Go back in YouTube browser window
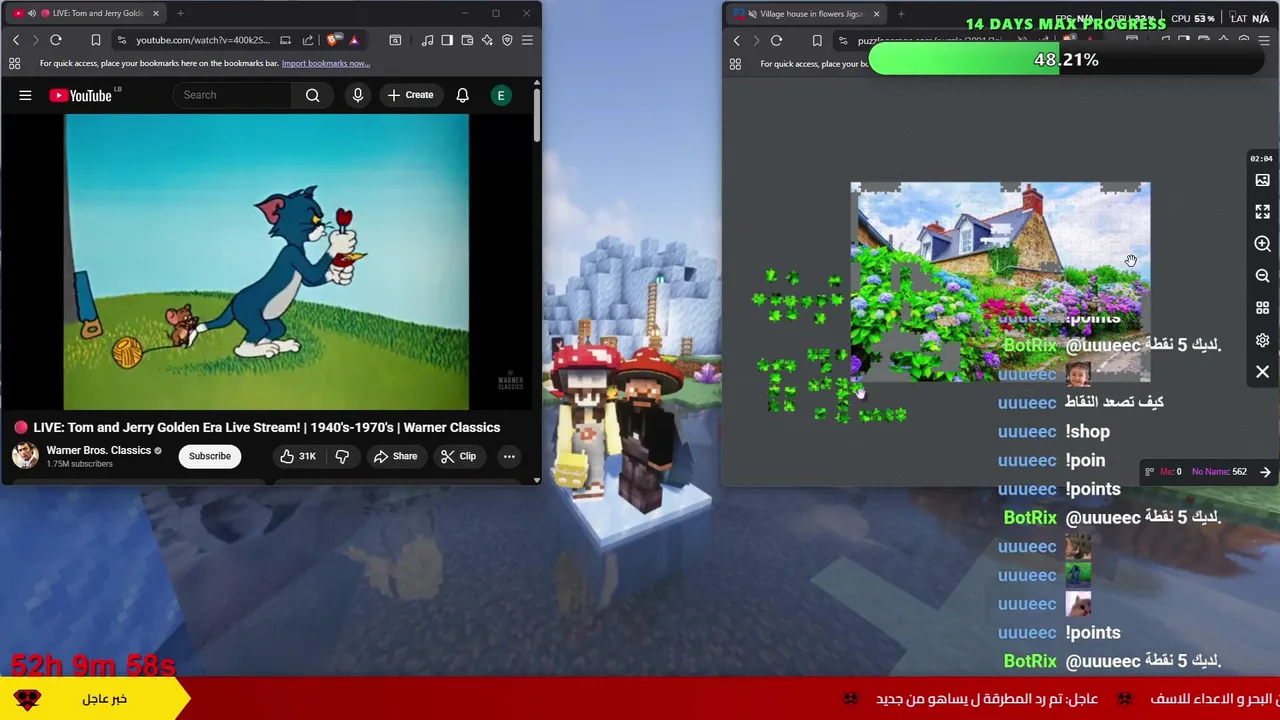Image resolution: width=1280 pixels, height=720 pixels. tap(16, 40)
